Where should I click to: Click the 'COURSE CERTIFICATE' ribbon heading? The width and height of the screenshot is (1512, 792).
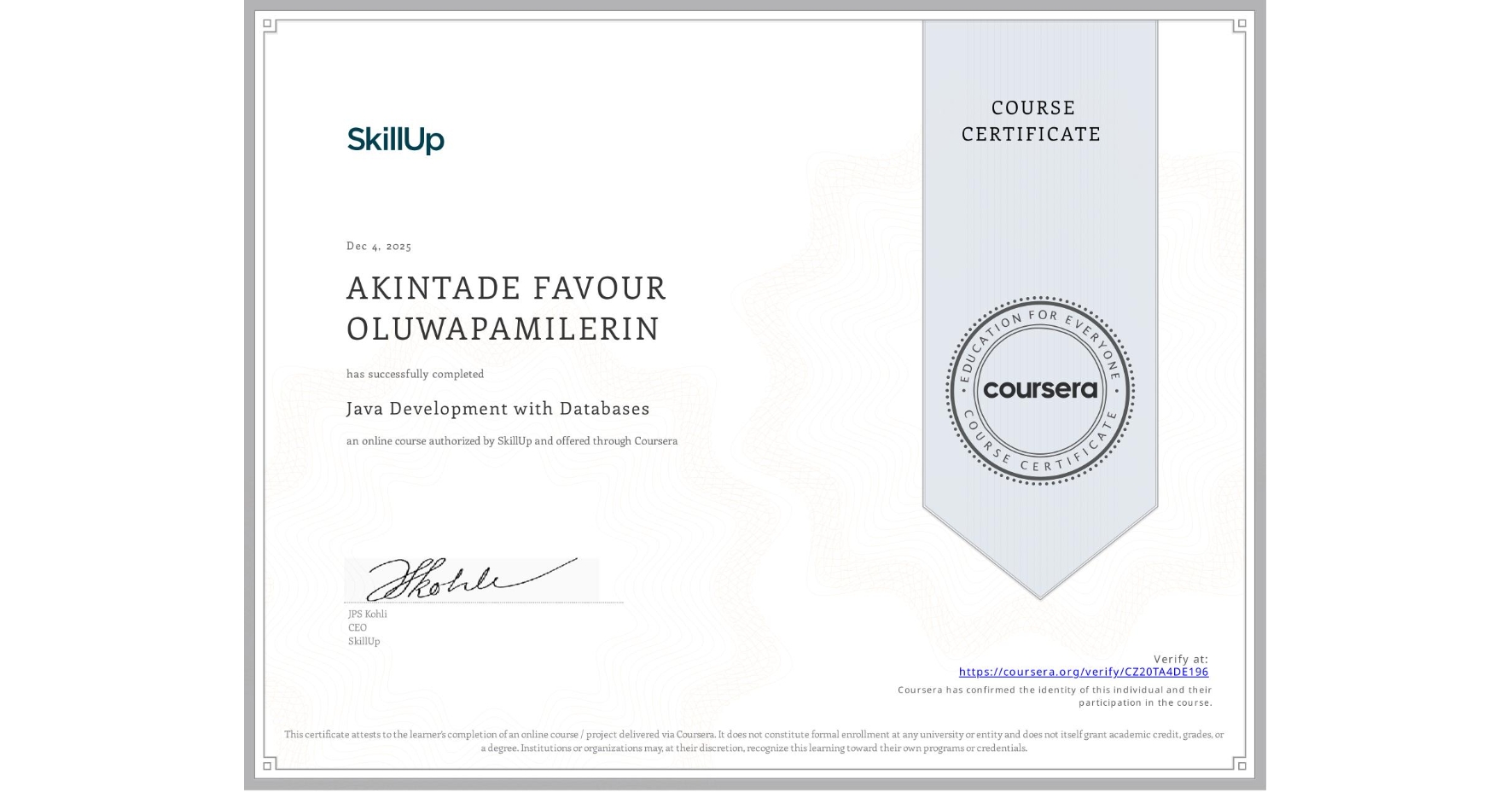click(1032, 120)
